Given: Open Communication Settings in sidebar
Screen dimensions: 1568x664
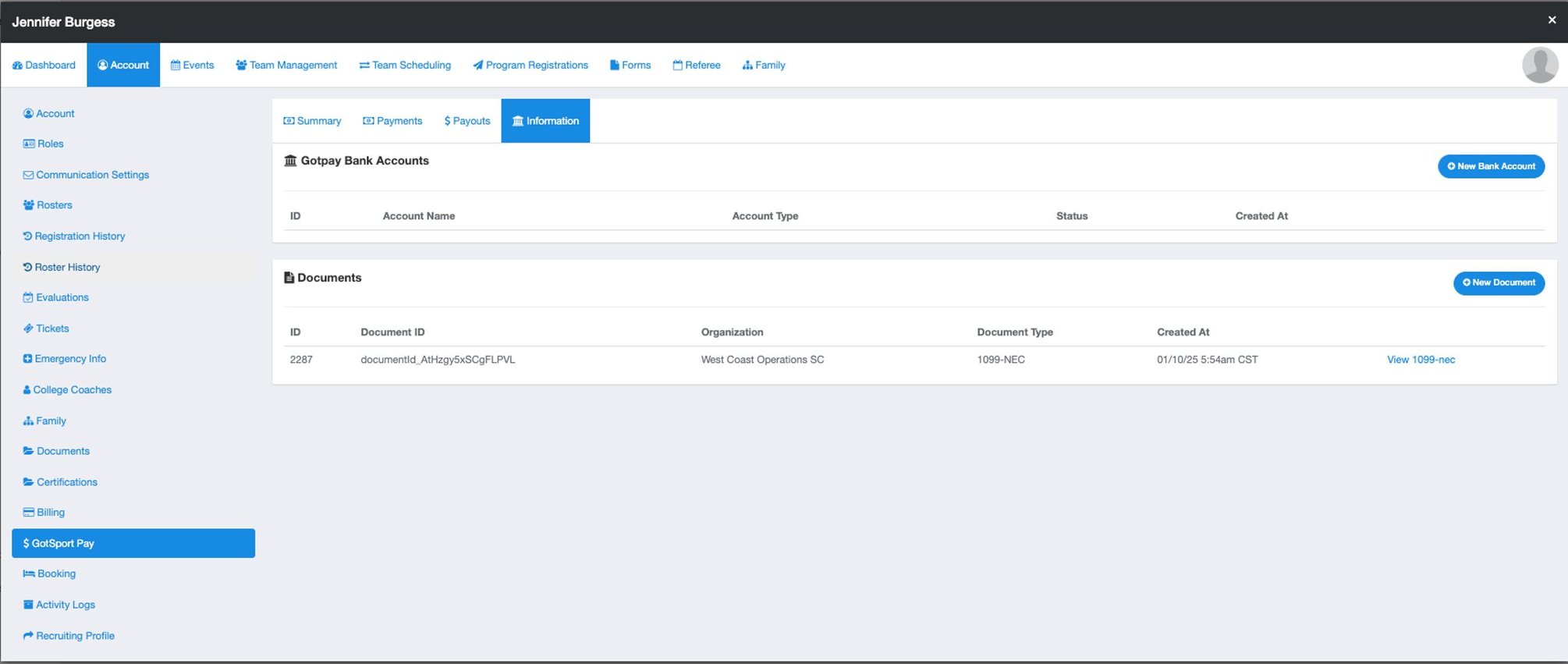Looking at the screenshot, I should 86,175.
